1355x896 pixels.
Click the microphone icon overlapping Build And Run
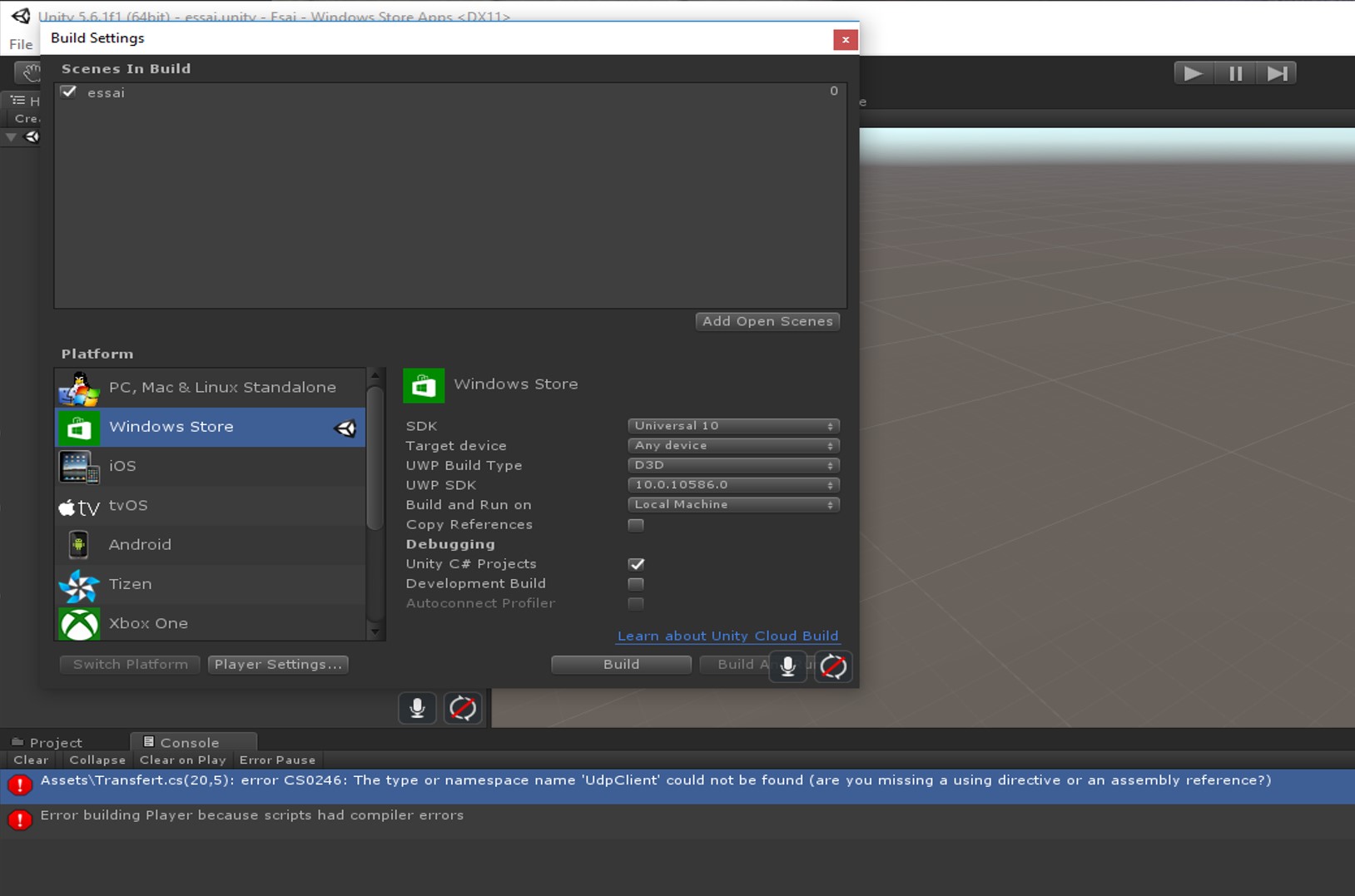[787, 666]
